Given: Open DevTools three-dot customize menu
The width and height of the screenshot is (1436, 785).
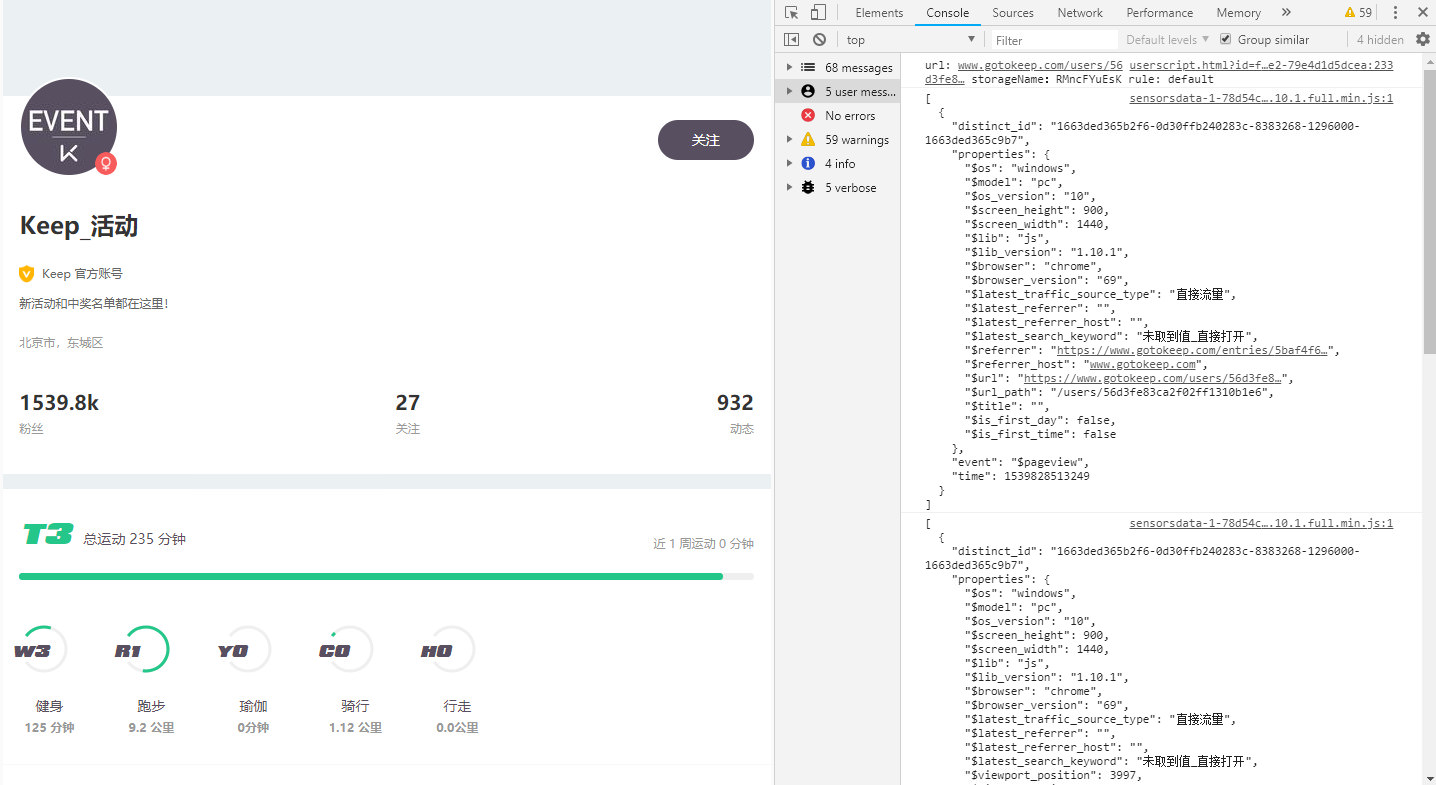Looking at the screenshot, I should (x=1396, y=13).
